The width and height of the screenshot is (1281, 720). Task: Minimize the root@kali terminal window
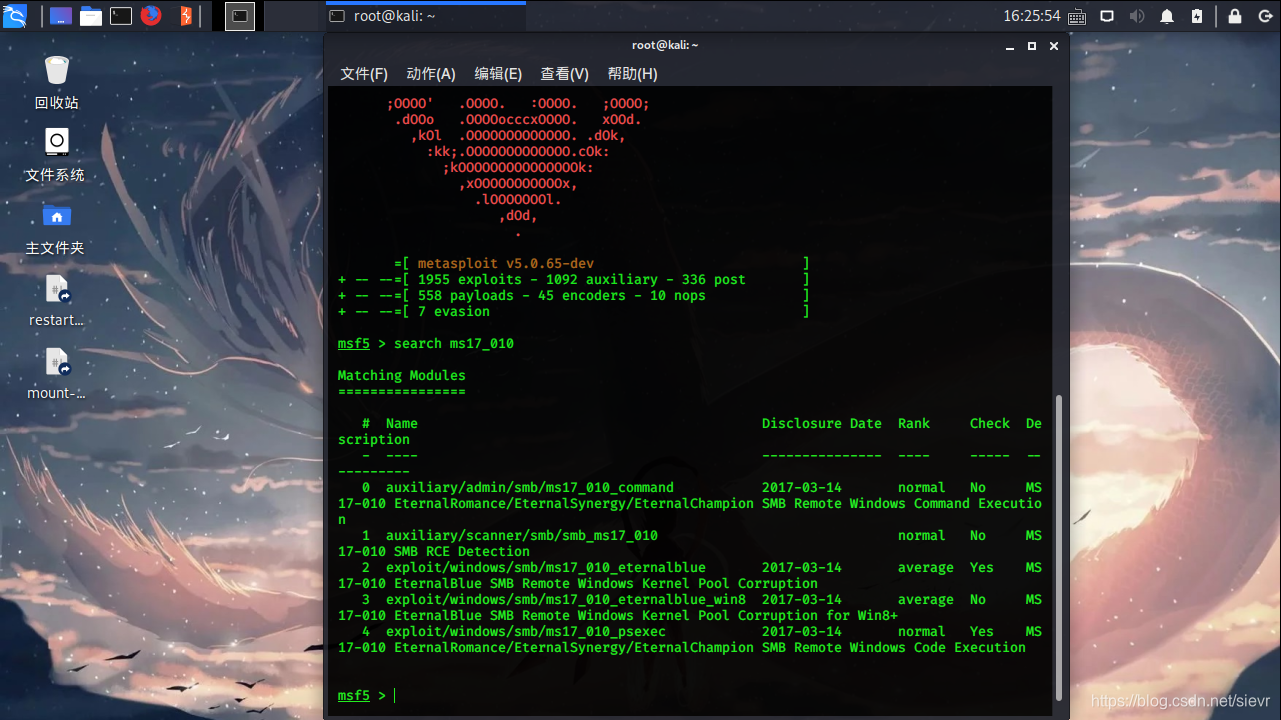1010,46
